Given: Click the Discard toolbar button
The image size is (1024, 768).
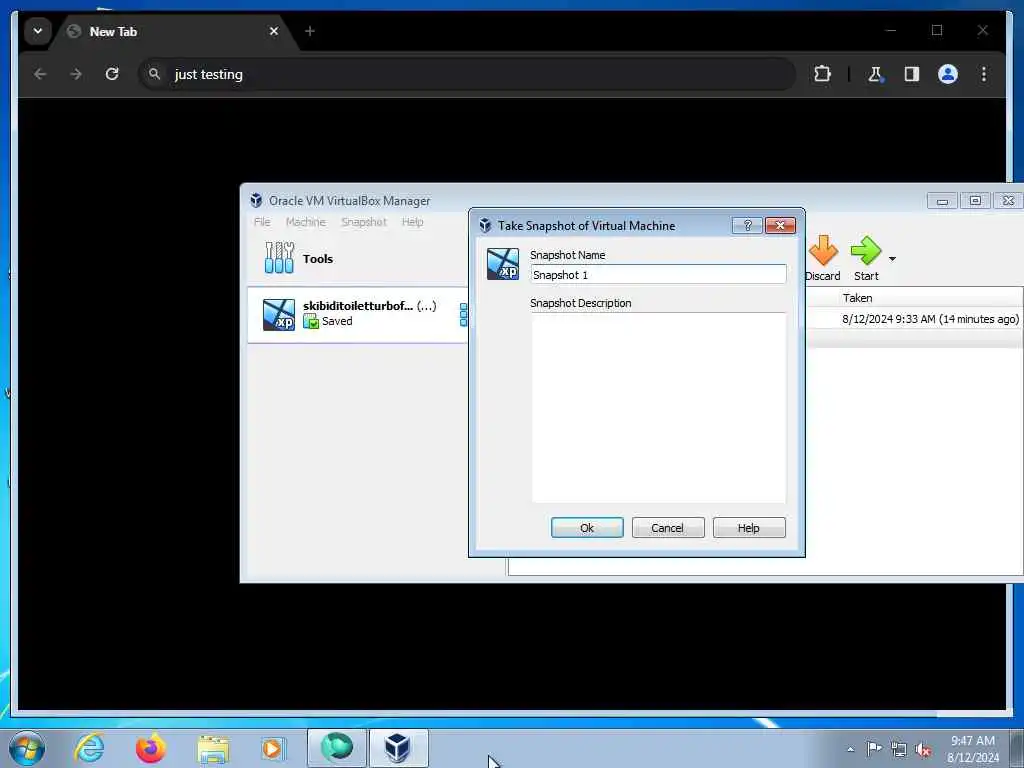Looking at the screenshot, I should (822, 259).
